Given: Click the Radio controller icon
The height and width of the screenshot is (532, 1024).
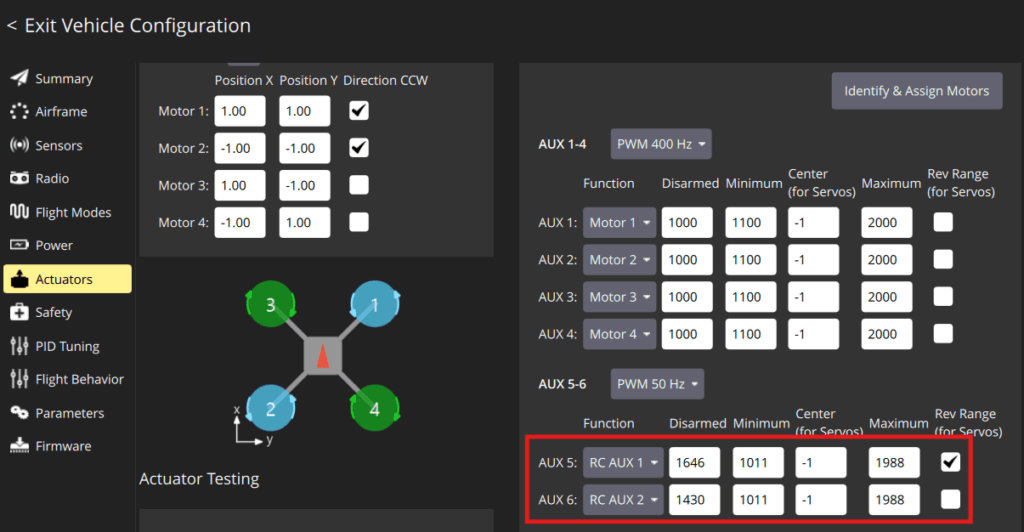Looking at the screenshot, I should click(x=20, y=178).
